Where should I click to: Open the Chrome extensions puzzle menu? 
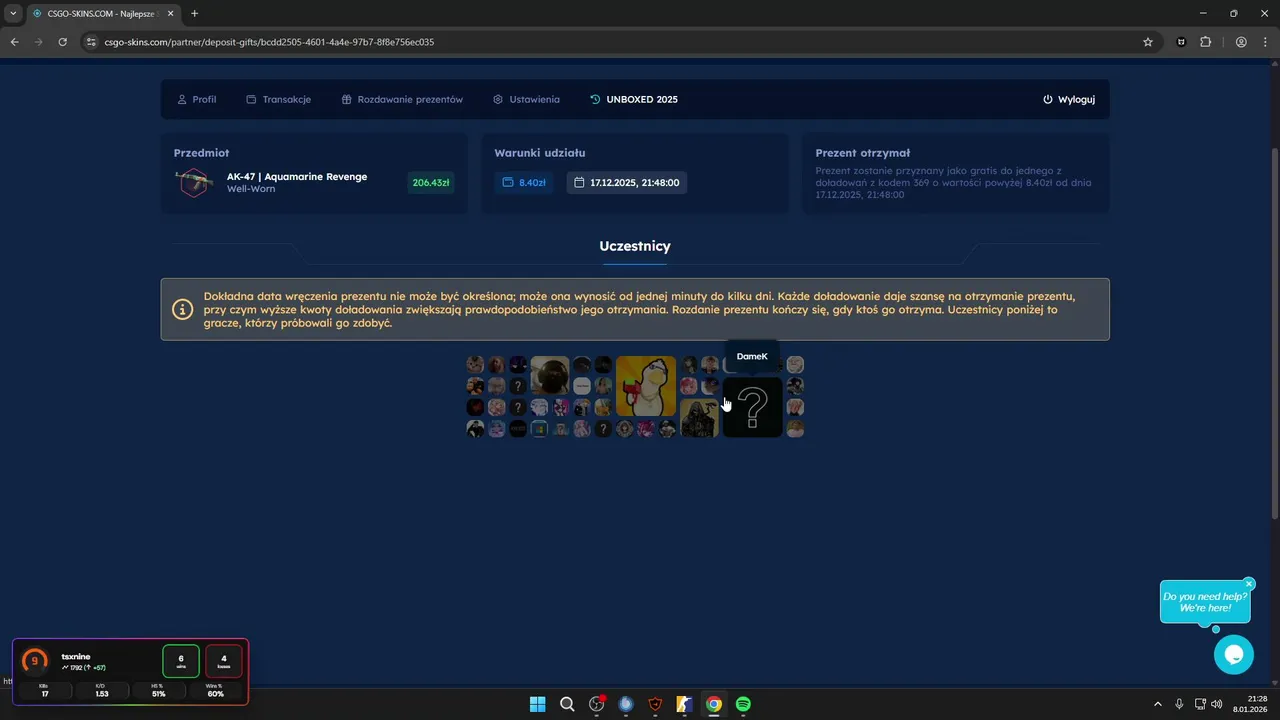click(1205, 42)
